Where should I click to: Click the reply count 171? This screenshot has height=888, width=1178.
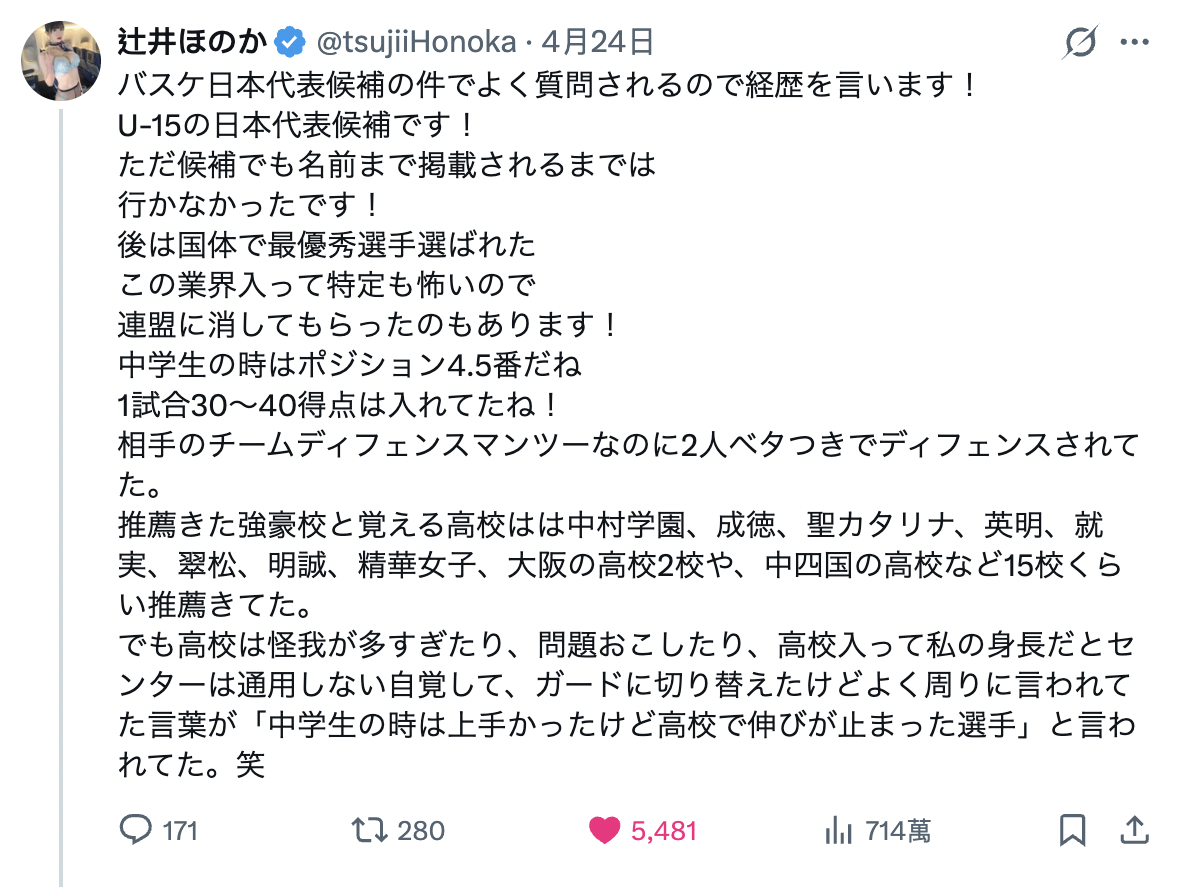click(x=180, y=831)
